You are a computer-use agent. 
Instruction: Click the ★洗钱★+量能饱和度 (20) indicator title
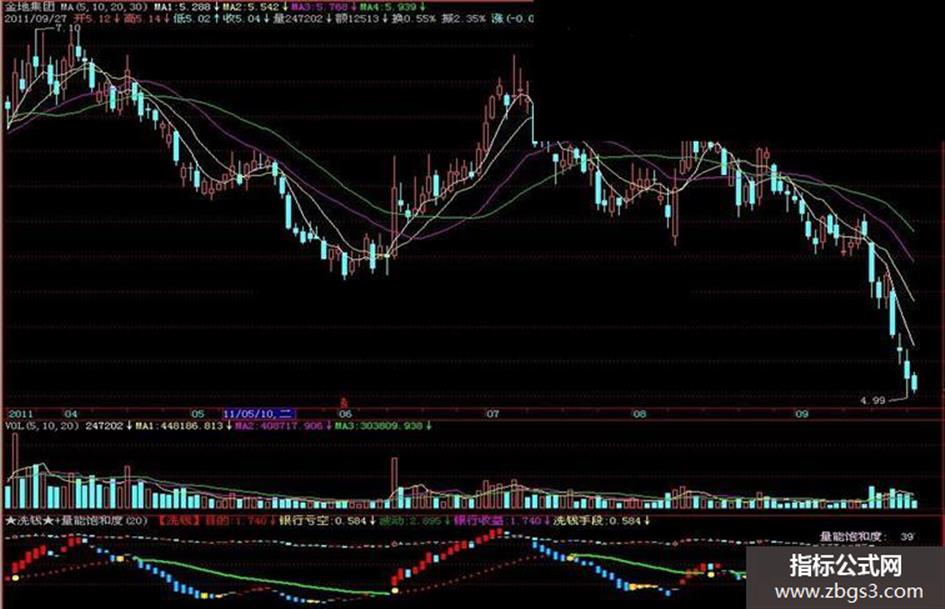coord(77,520)
